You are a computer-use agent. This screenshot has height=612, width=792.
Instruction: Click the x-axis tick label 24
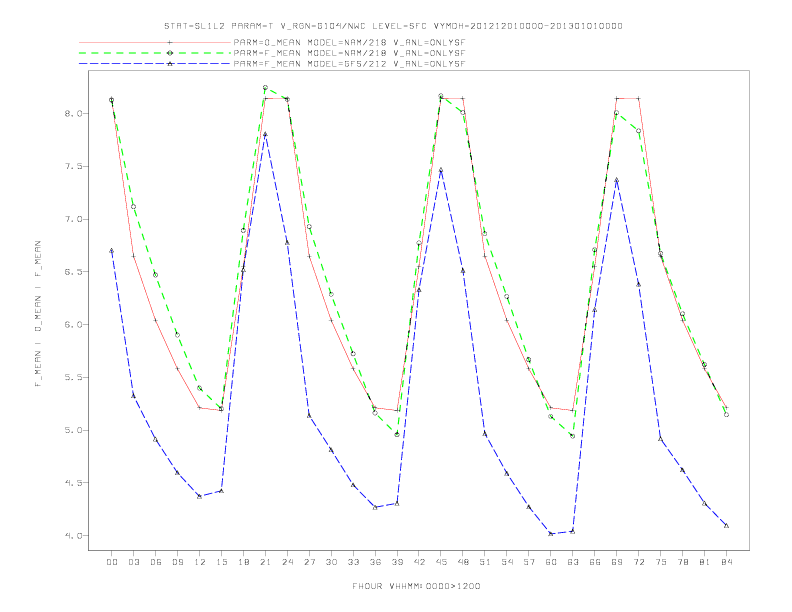(287, 562)
